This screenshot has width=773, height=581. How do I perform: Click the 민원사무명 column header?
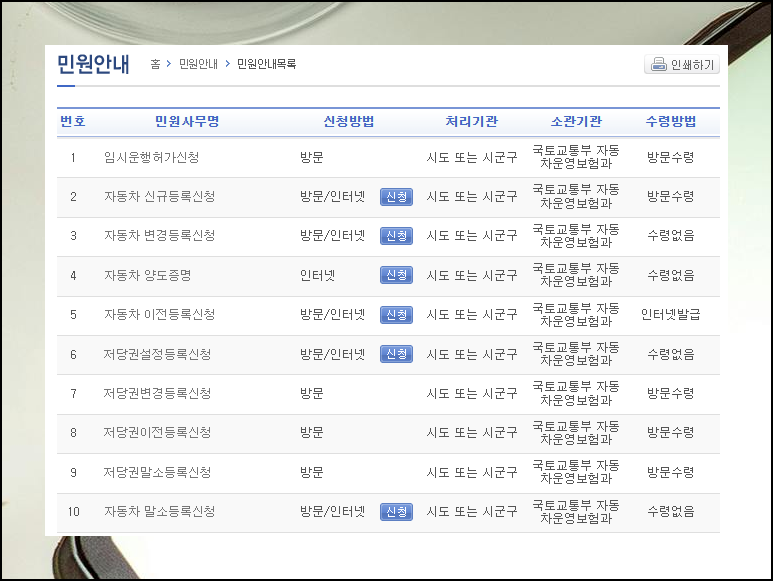(187, 121)
